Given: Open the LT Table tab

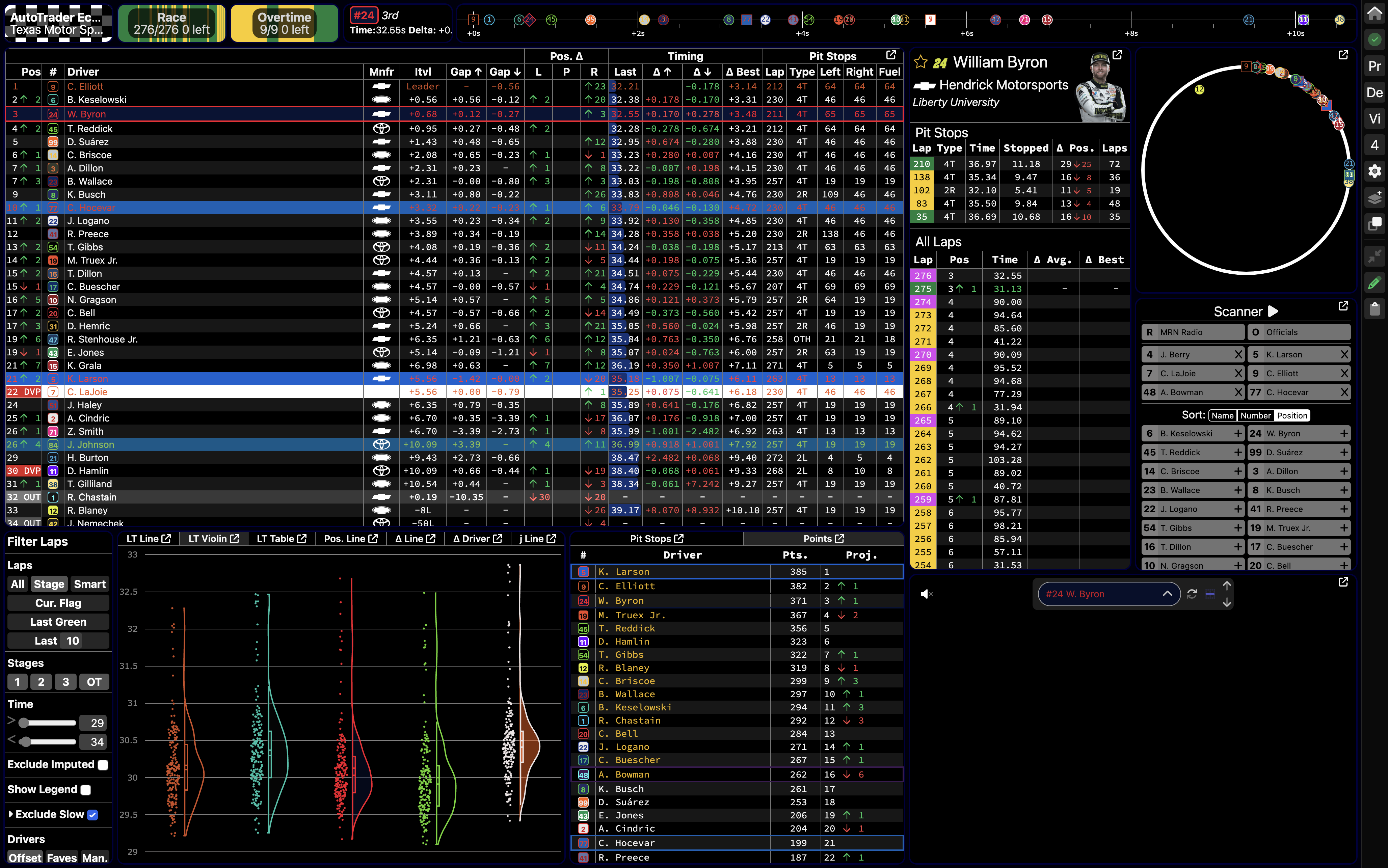Looking at the screenshot, I should click(x=281, y=539).
